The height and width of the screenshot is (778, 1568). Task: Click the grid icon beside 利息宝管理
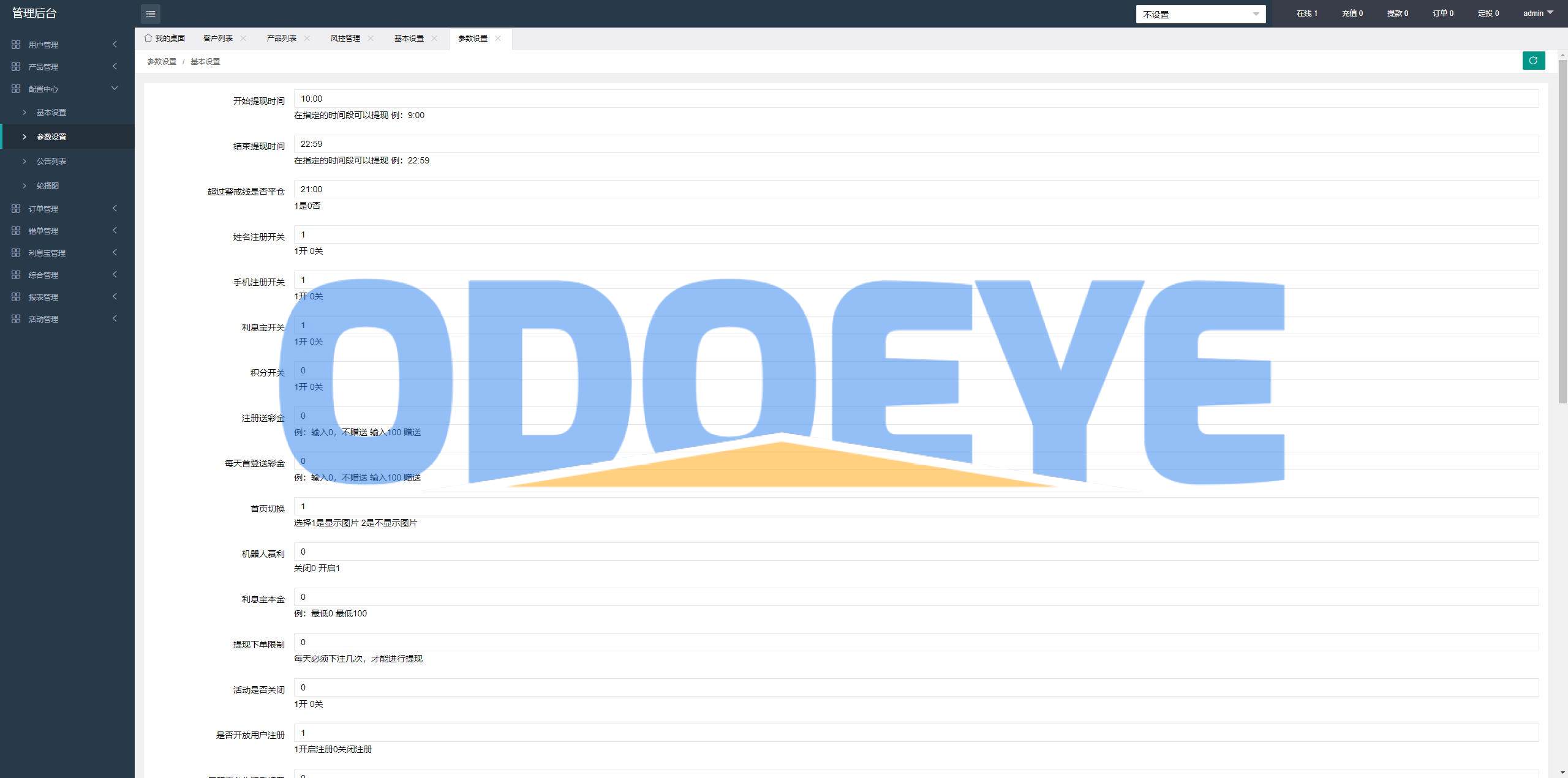(x=16, y=253)
